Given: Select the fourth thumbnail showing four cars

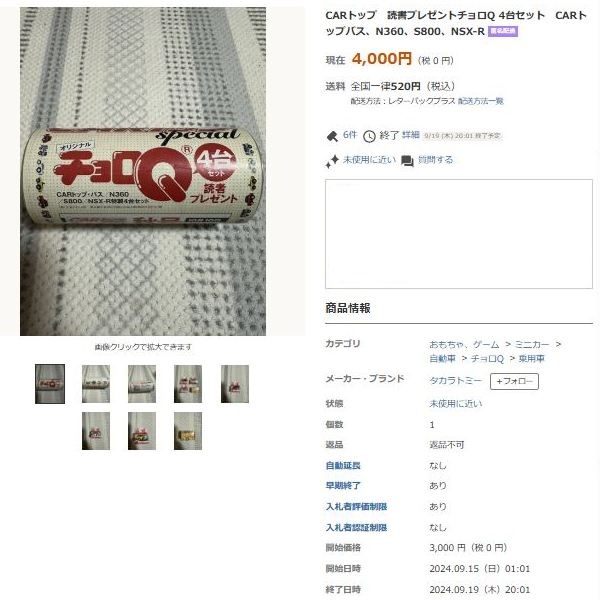Looking at the screenshot, I should point(188,384).
